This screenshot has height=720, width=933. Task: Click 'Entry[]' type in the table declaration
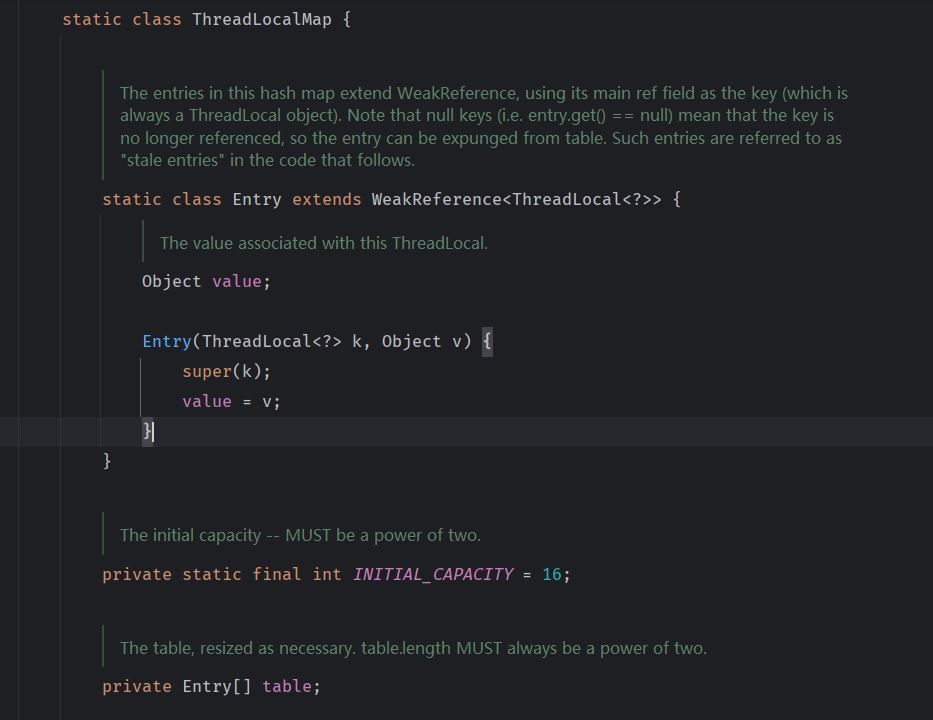pos(217,686)
